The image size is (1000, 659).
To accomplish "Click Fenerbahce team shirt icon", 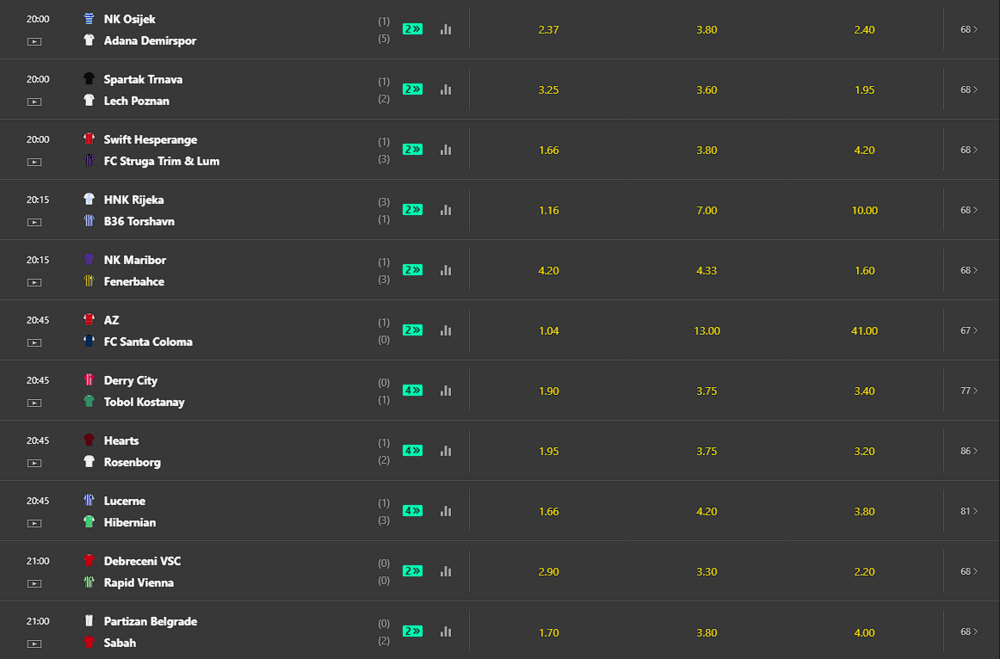I will pos(89,281).
